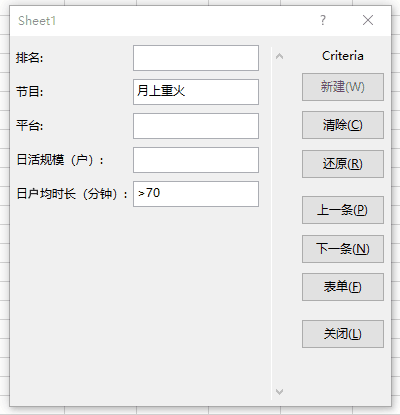Screen dimensions: 400x415
Task: Go to previous record with 上一条(P)
Action: [343, 210]
